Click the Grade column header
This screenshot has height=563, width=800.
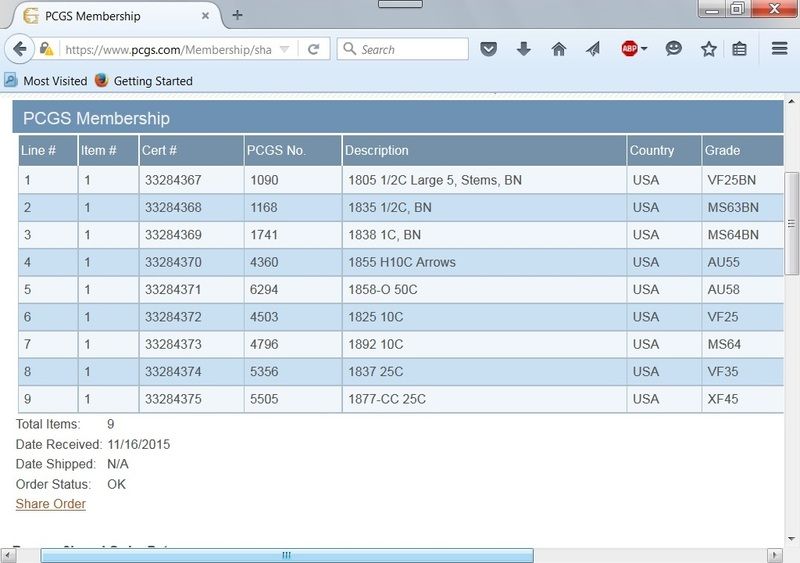[742, 150]
